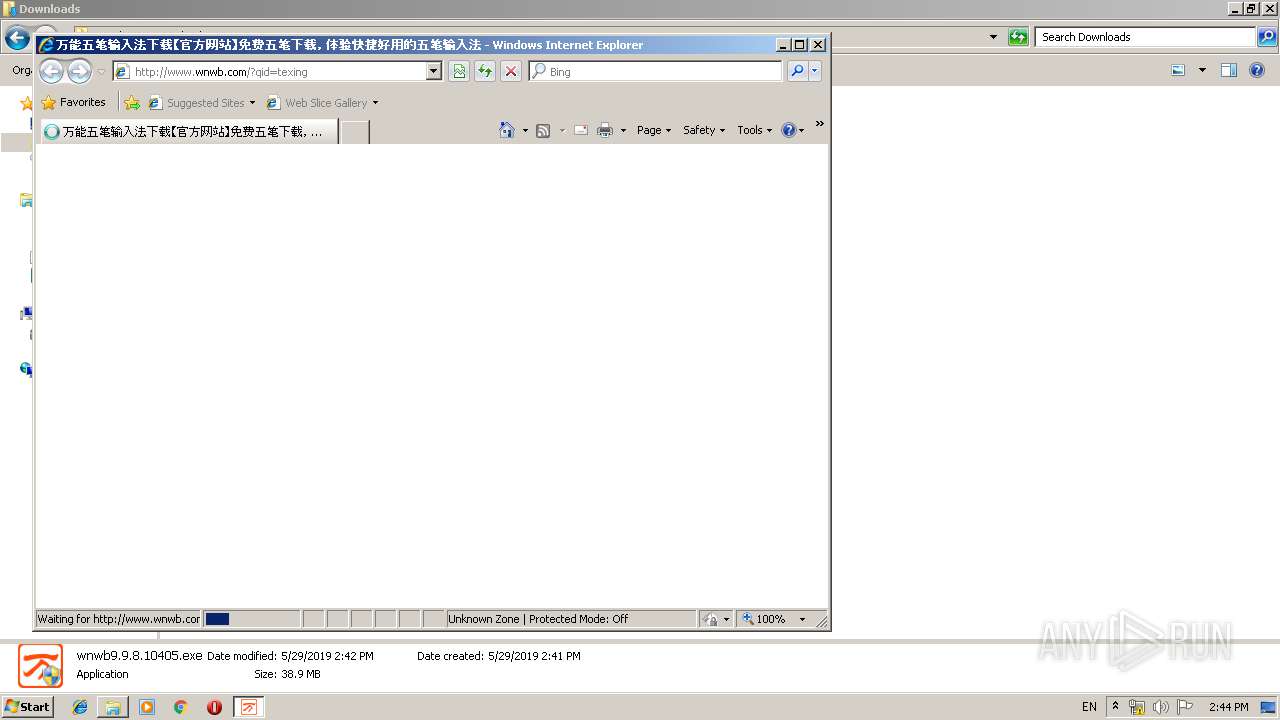Viewport: 1280px width, 720px height.
Task: Open Internet Explorer from taskbar
Action: click(81, 707)
